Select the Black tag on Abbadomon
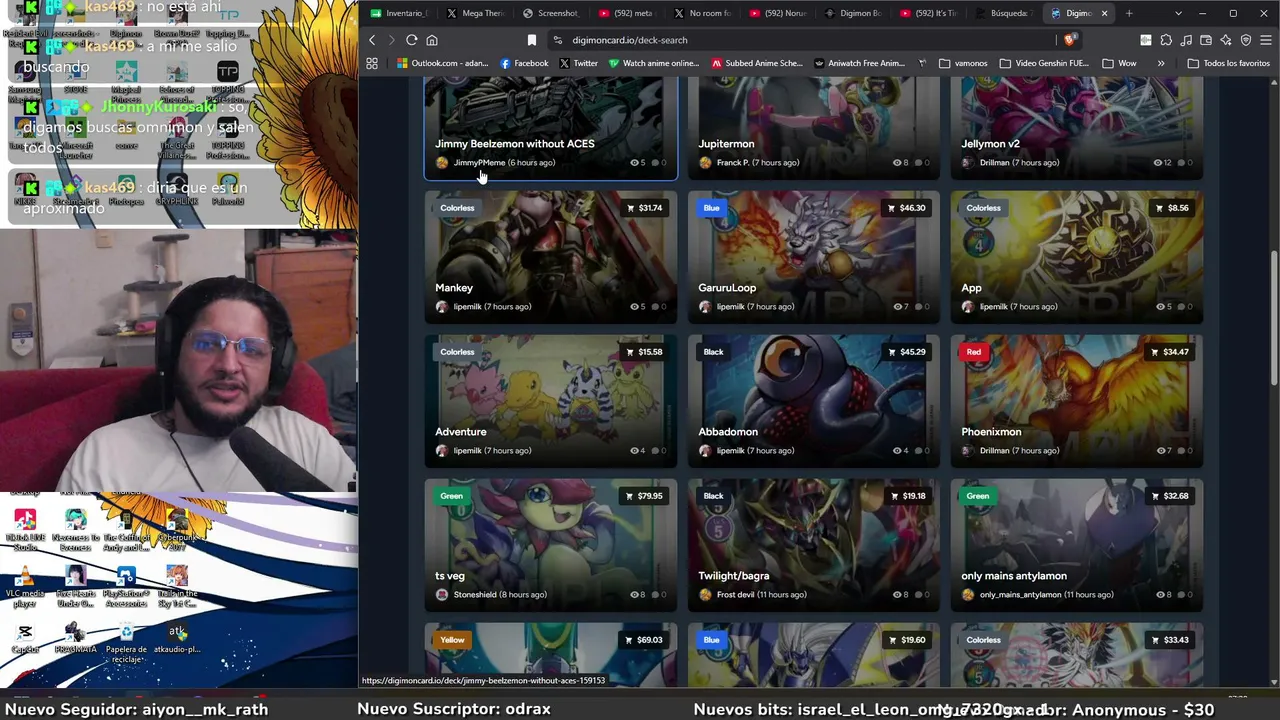This screenshot has width=1280, height=720. 713,352
